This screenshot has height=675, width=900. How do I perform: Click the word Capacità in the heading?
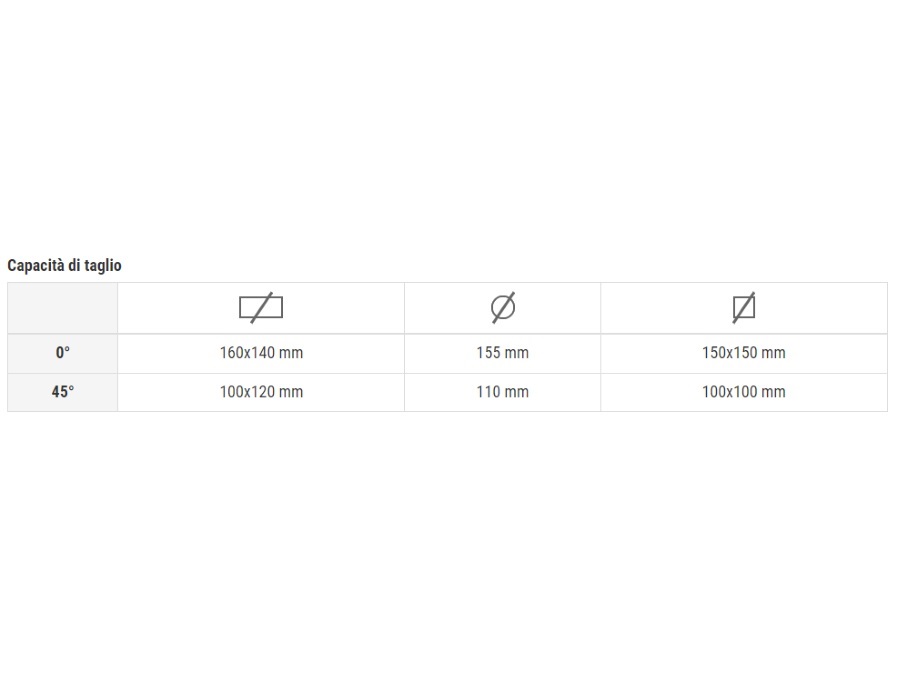click(x=36, y=265)
